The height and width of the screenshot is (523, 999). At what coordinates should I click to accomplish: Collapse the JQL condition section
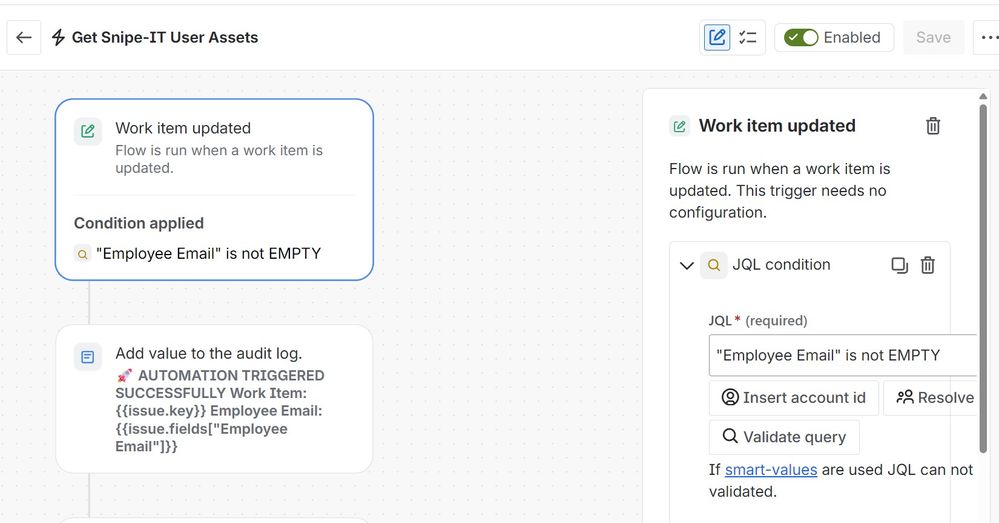pos(686,265)
